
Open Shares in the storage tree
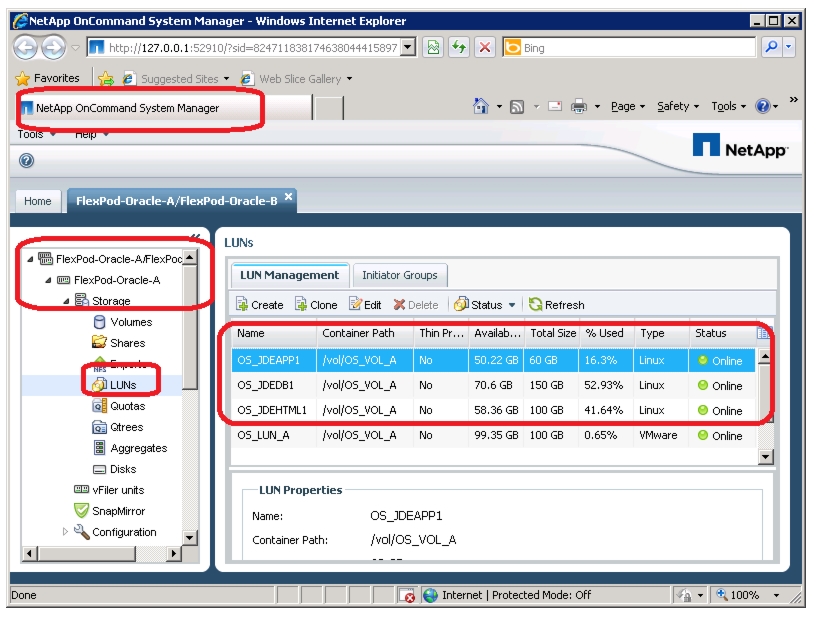[x=119, y=343]
